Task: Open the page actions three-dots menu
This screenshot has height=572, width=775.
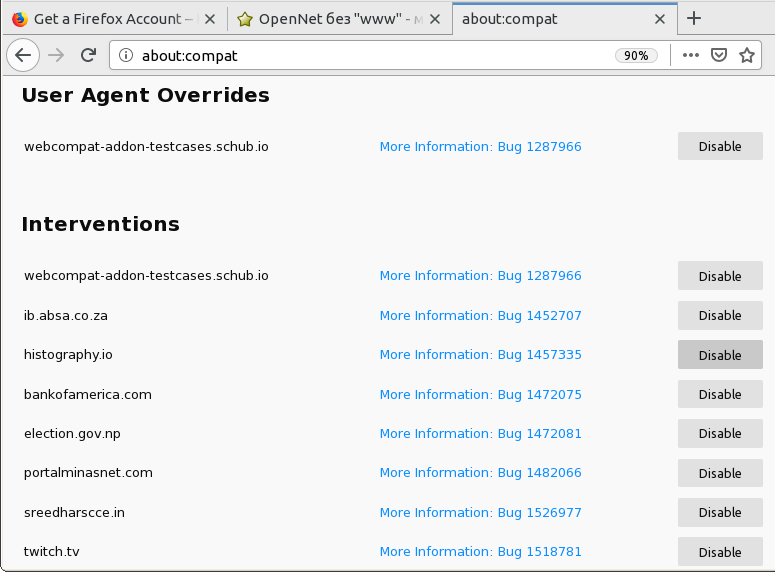Action: (x=691, y=56)
